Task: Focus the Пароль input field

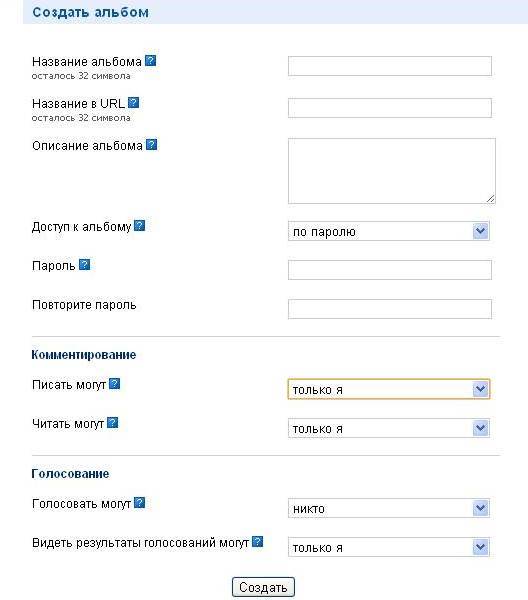Action: [390, 270]
